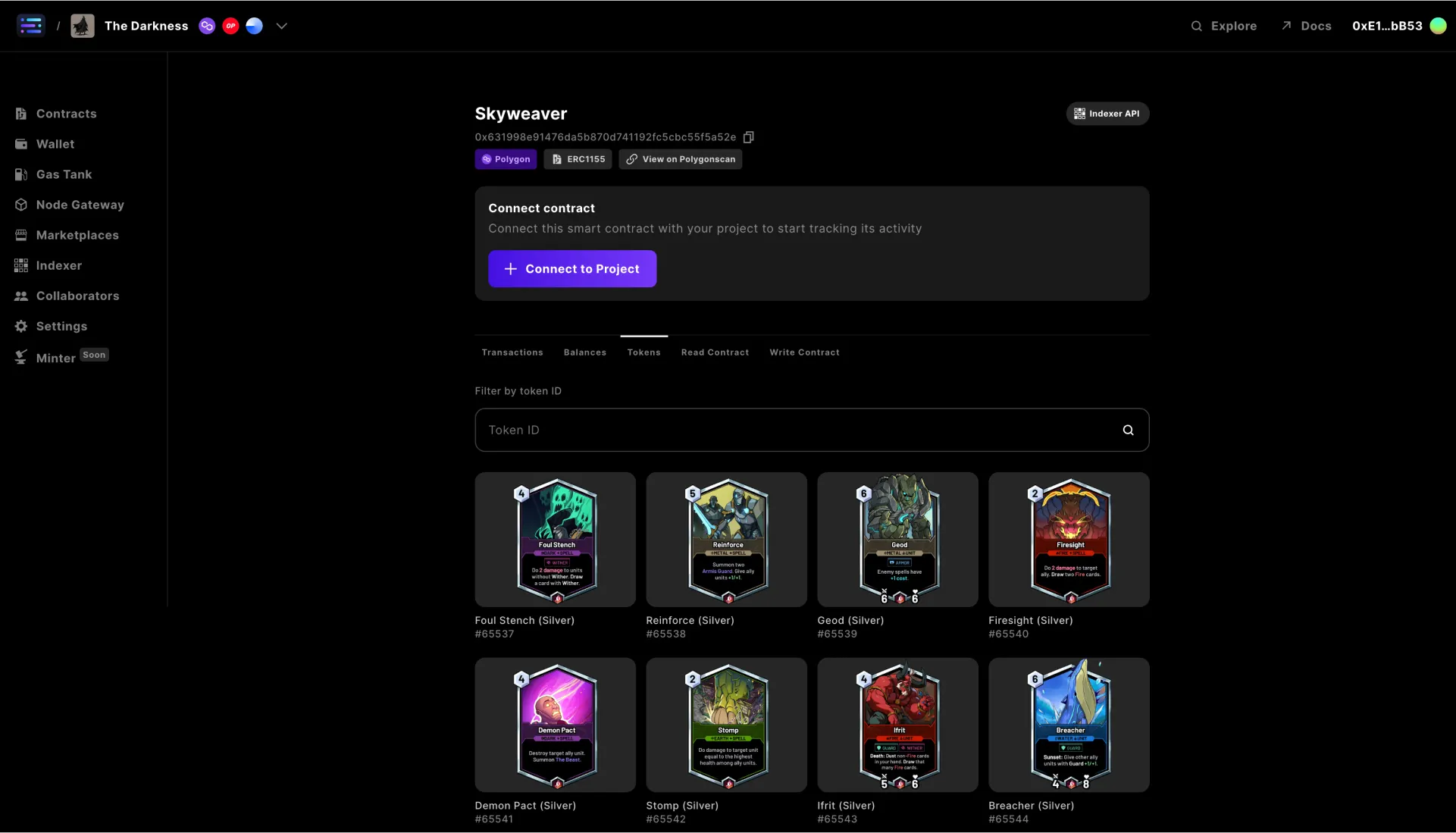This screenshot has height=833, width=1456.
Task: Click the Indexer API button
Action: (1108, 113)
